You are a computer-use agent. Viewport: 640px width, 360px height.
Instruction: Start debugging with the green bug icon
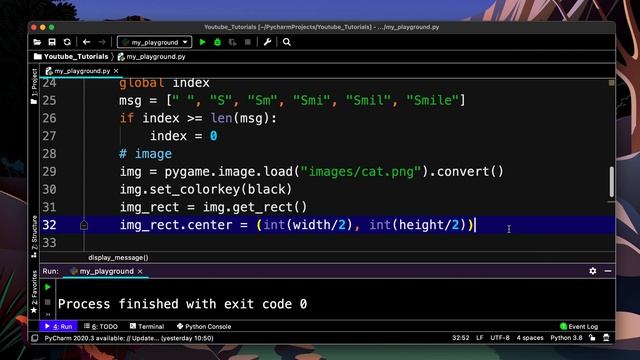point(217,42)
